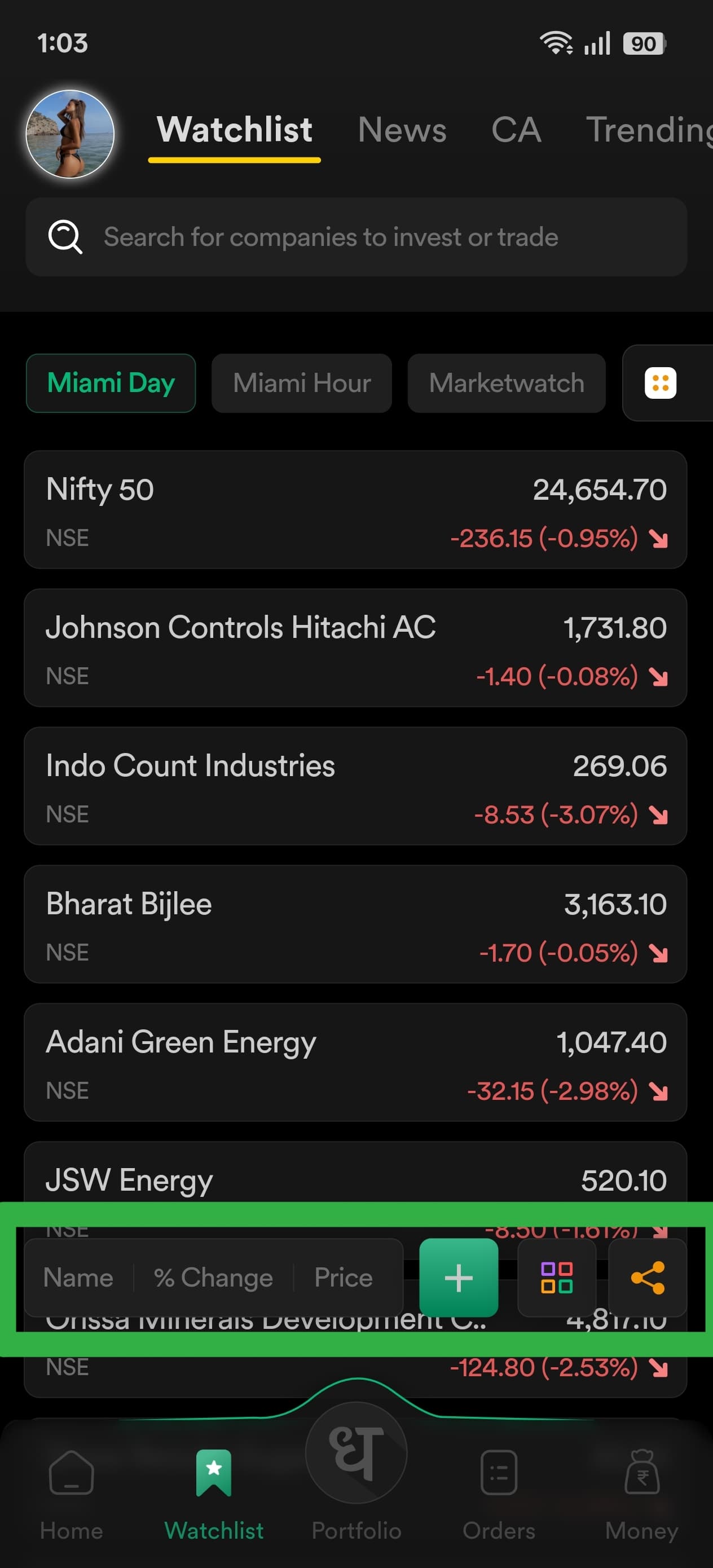
Task: Tap the orange share icon
Action: pos(647,1277)
